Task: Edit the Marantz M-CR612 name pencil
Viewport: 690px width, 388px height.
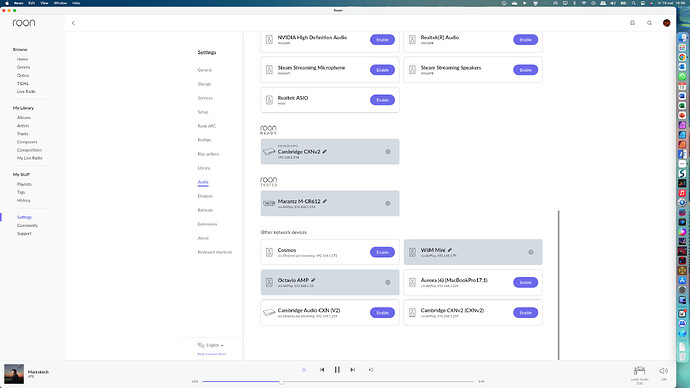Action: 325,201
